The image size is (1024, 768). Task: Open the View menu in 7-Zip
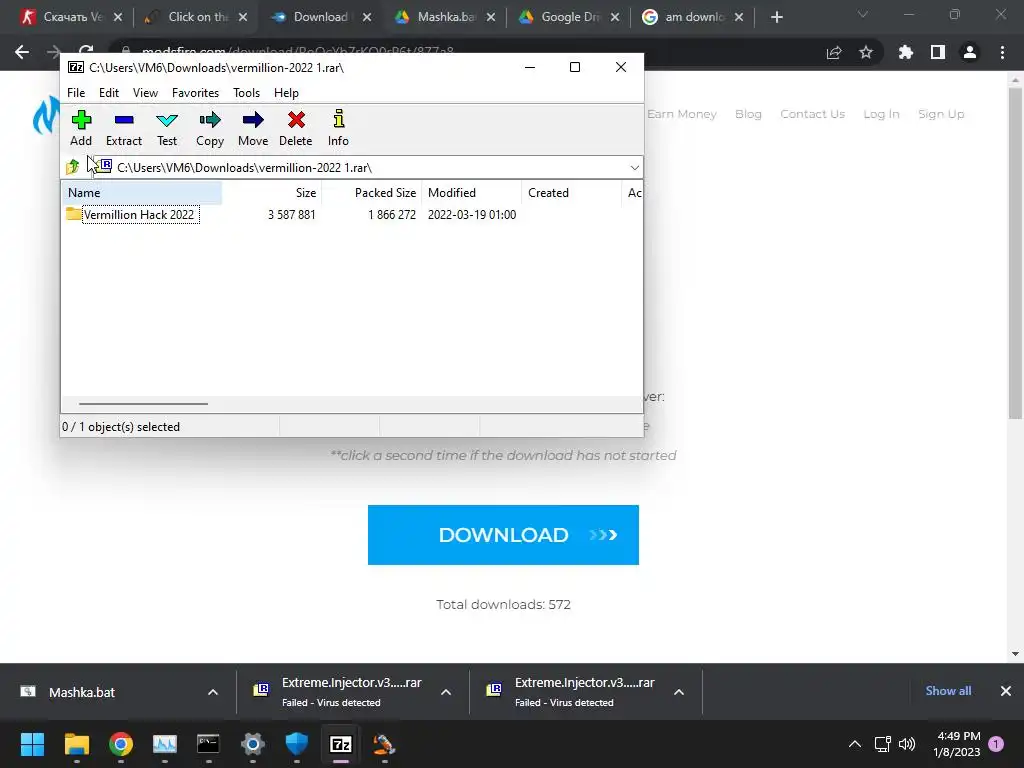pyautogui.click(x=145, y=93)
